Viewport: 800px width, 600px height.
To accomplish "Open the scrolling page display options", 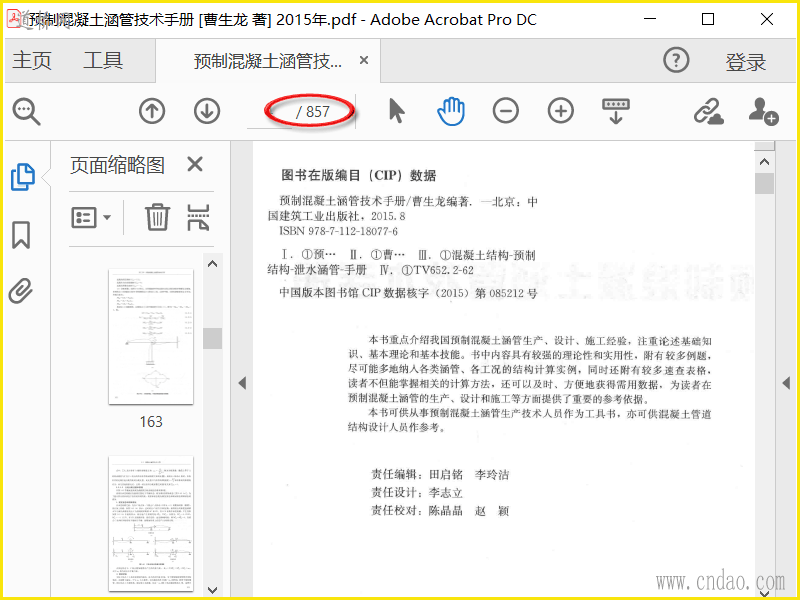I will click(x=616, y=111).
